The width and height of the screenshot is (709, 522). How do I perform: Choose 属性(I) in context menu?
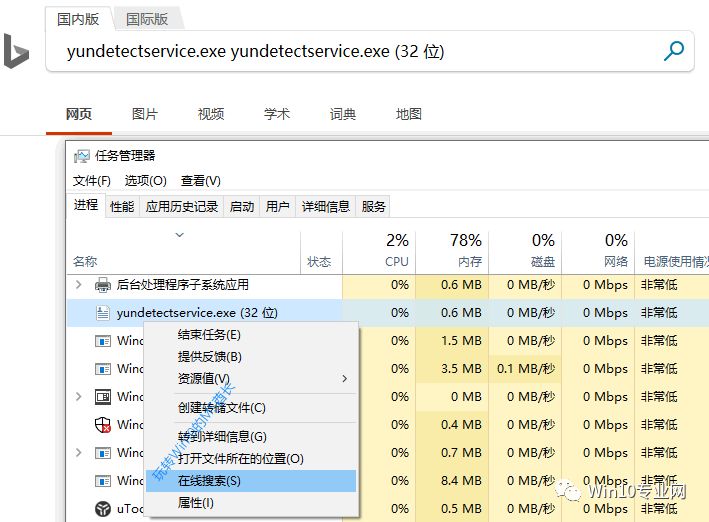(251, 503)
